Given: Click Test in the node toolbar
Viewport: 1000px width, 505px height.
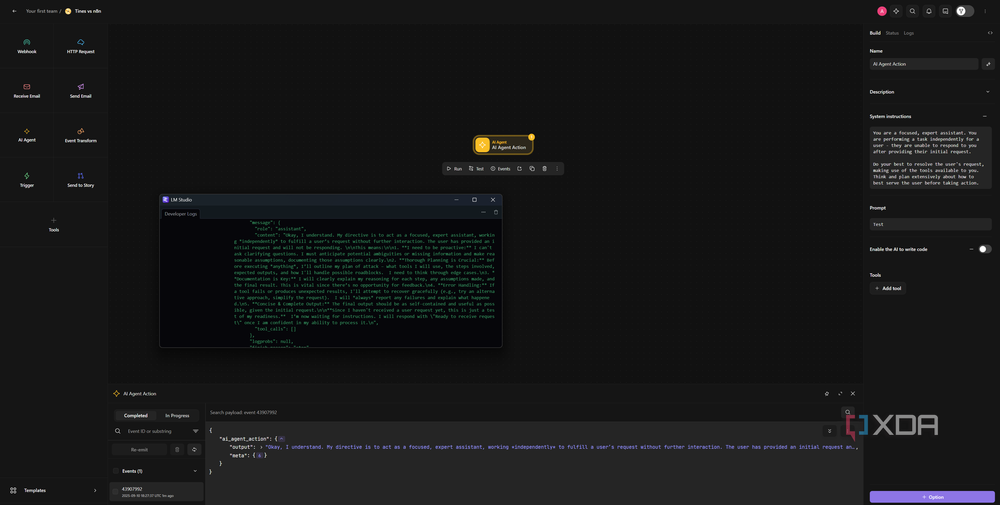Looking at the screenshot, I should coord(476,168).
